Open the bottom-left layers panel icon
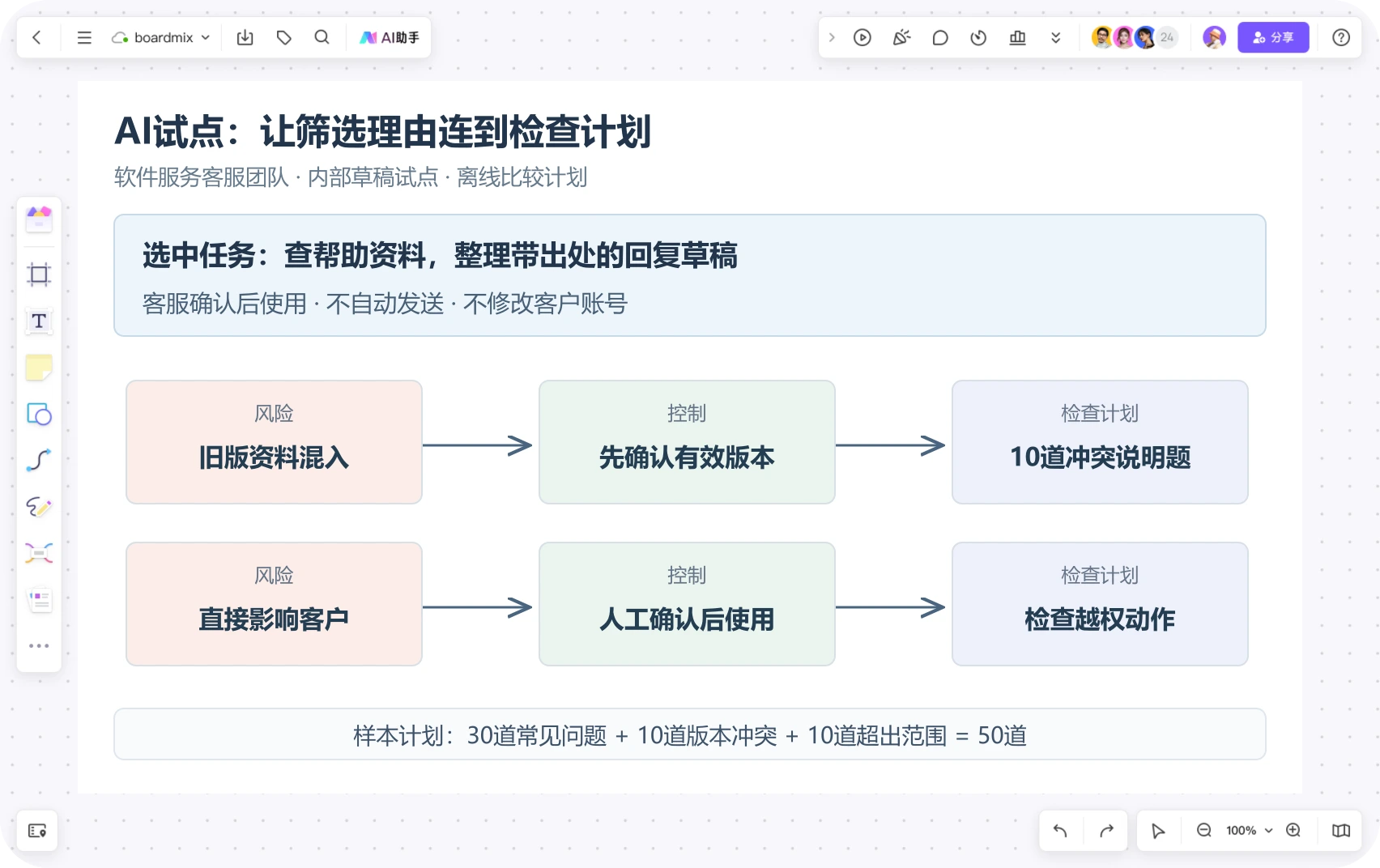Image resolution: width=1380 pixels, height=868 pixels. 37,831
